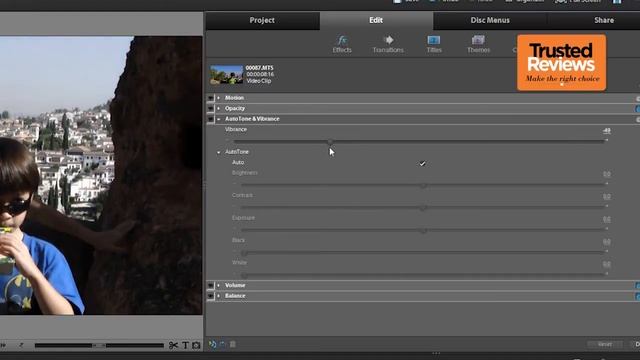Click the trash icon to delete effect
The image size is (640, 360).
(233, 344)
